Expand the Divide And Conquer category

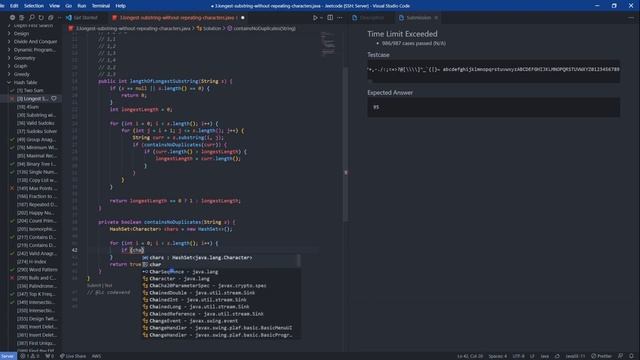pyautogui.click(x=35, y=42)
